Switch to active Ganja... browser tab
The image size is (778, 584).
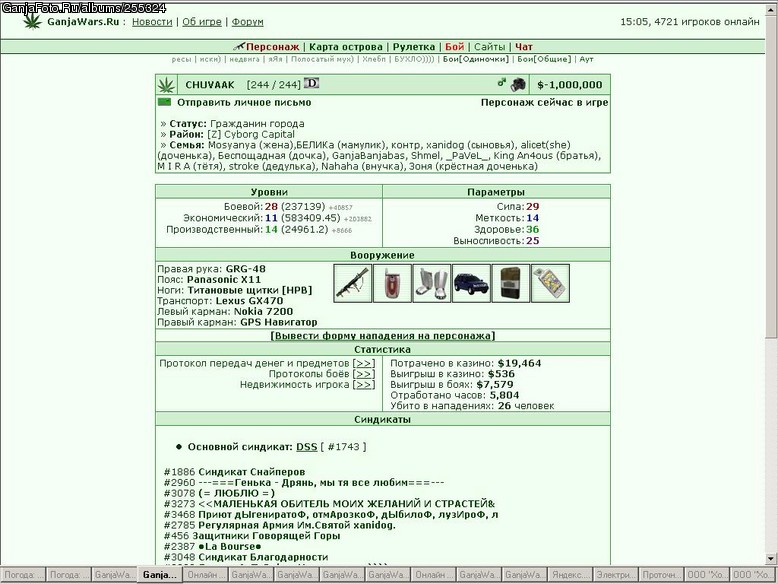point(159,575)
